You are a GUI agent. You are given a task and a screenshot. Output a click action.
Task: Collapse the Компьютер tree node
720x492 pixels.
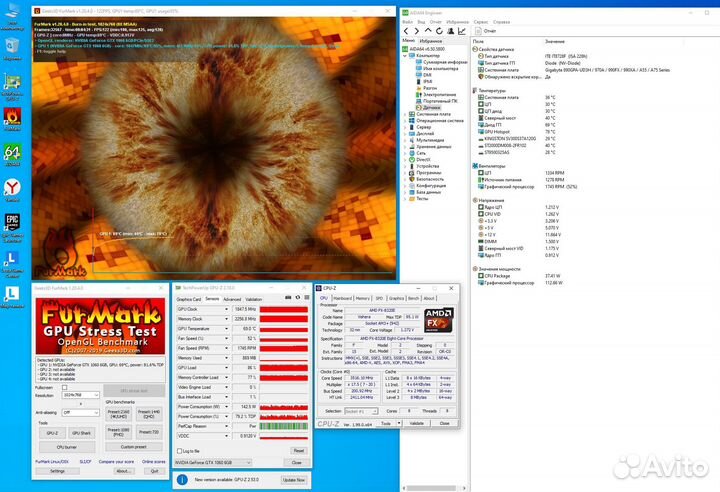coord(405,56)
